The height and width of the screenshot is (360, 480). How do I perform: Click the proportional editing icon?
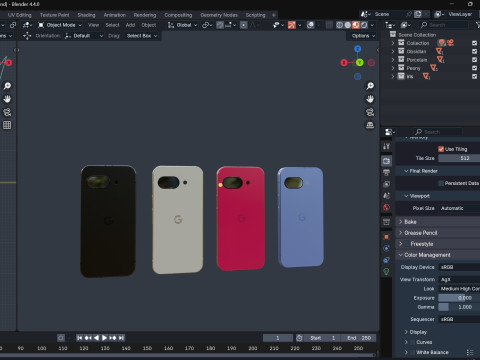coord(244,25)
